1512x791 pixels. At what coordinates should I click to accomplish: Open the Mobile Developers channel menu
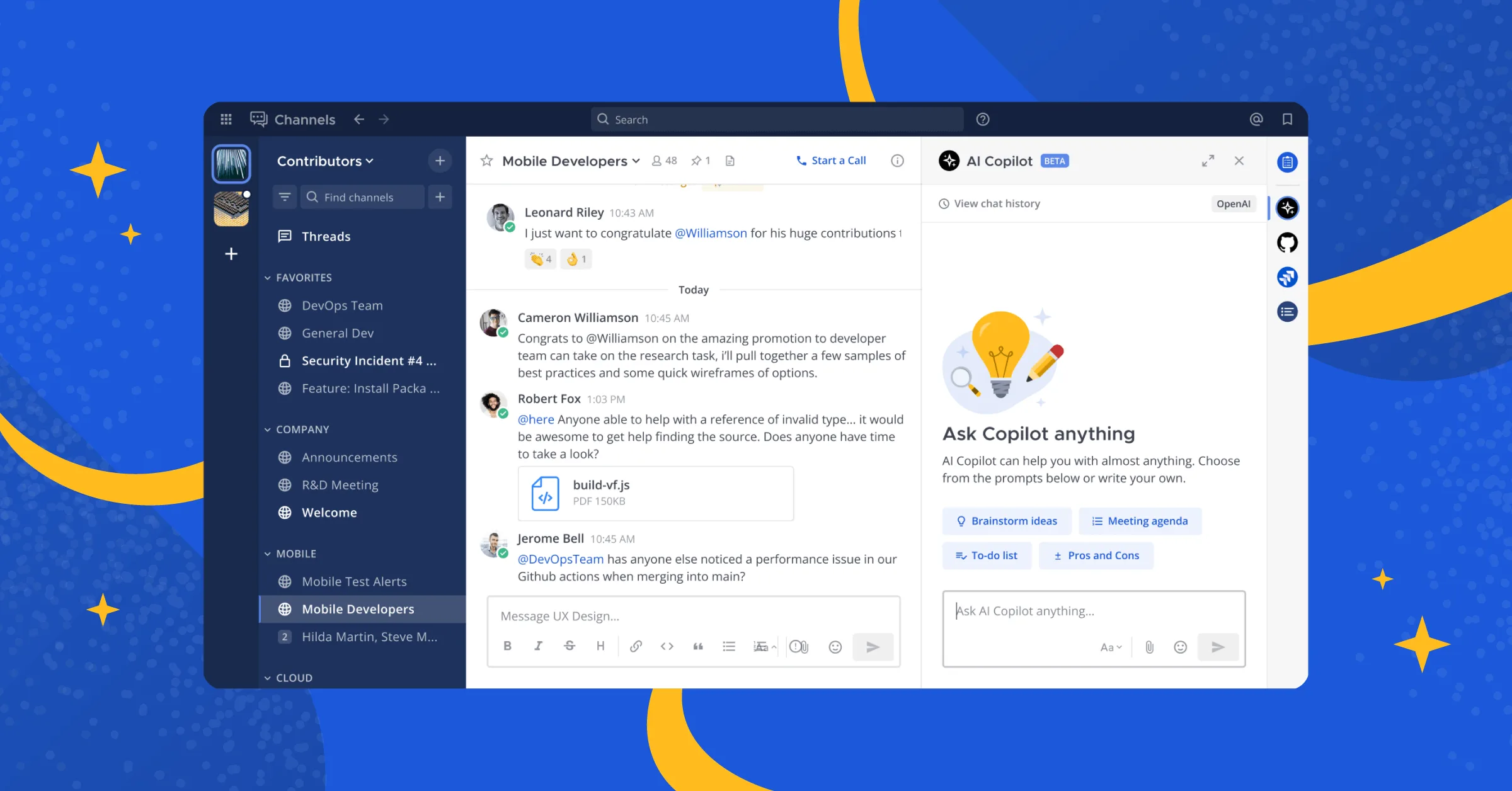571,161
